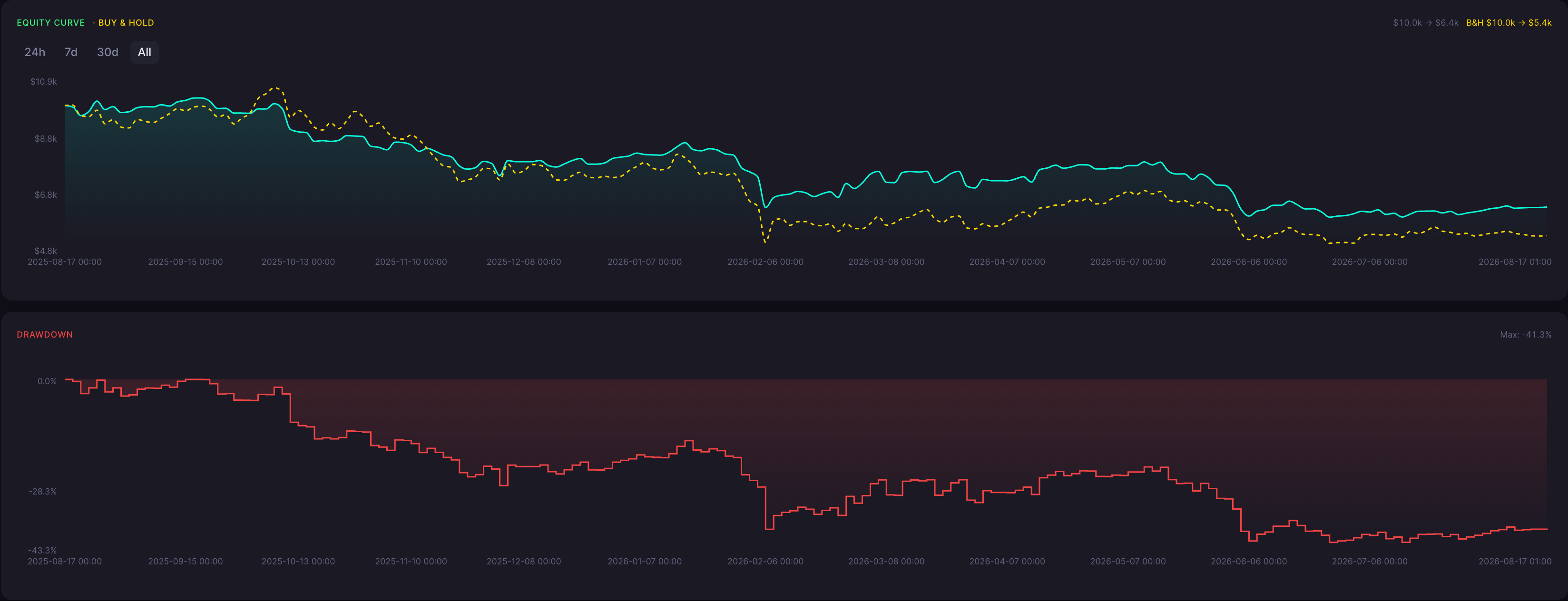This screenshot has width=1568, height=601.
Task: Click 2025-11-10 00:00 on the equity chart axis
Action: tap(411, 262)
